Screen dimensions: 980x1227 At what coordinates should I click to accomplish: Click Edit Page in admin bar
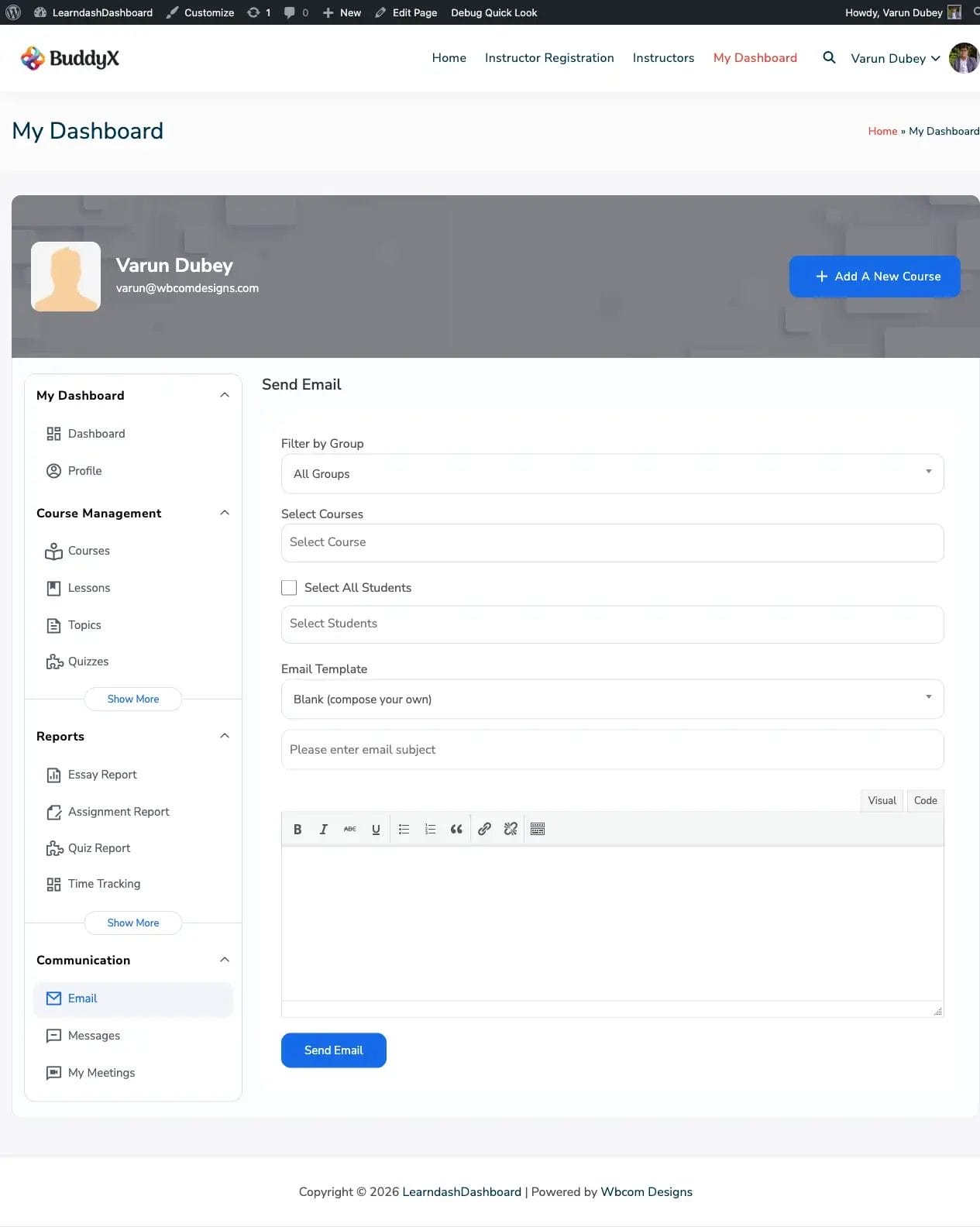(406, 12)
